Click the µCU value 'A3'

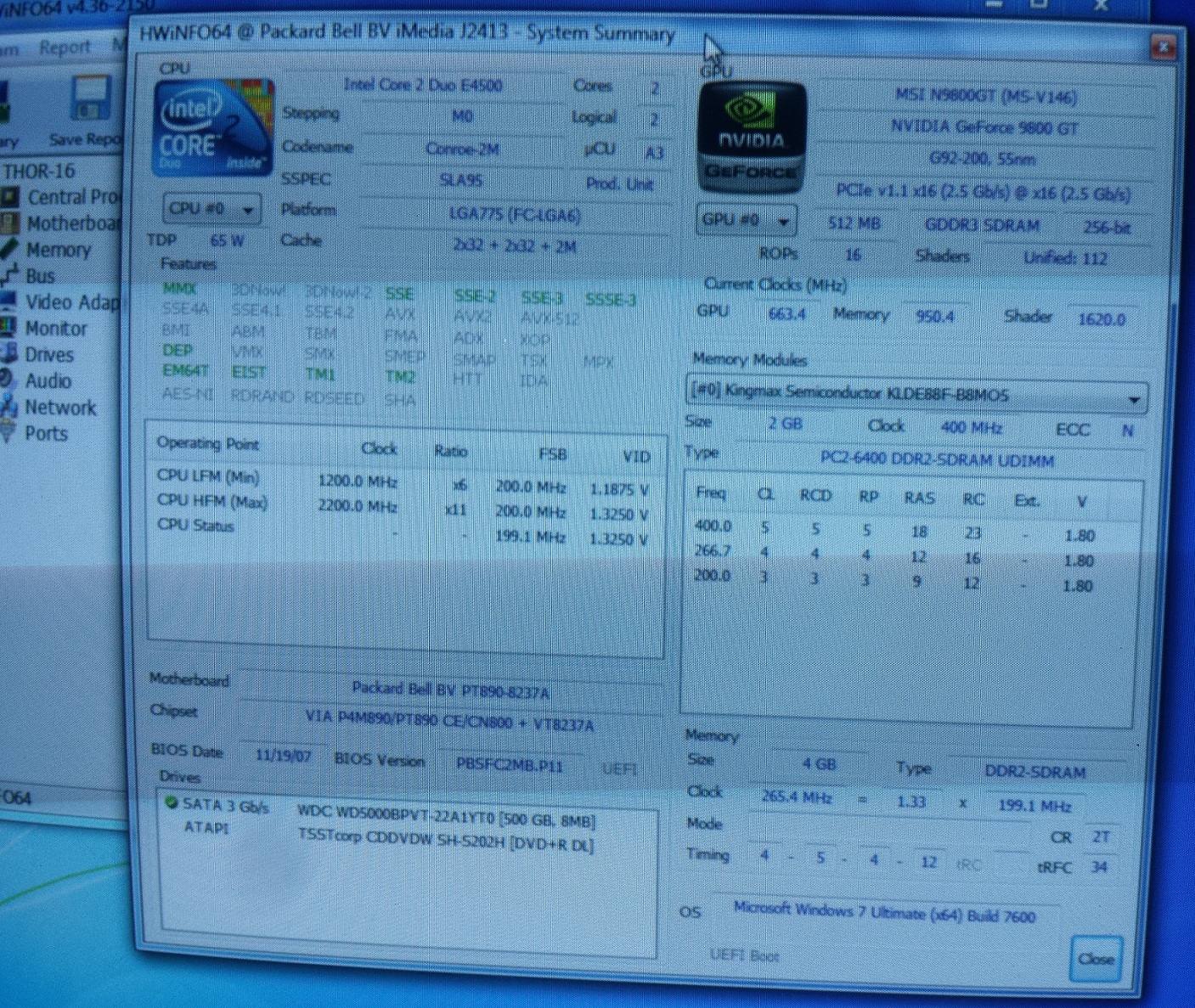[x=654, y=153]
